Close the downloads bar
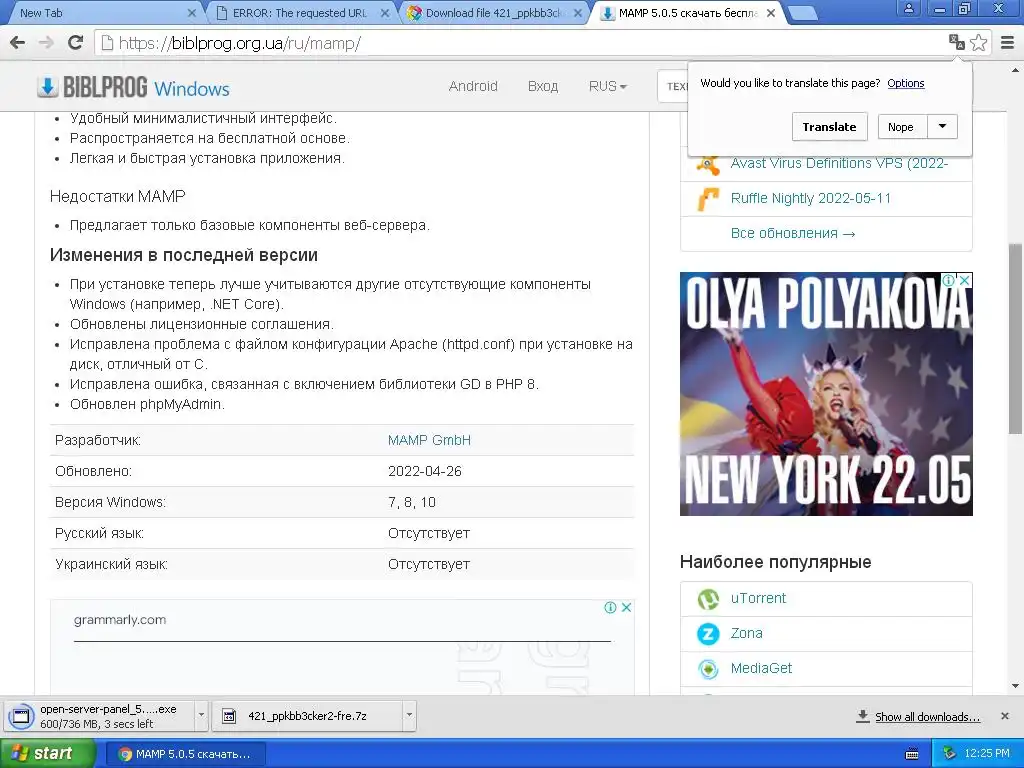 pyautogui.click(x=1005, y=716)
